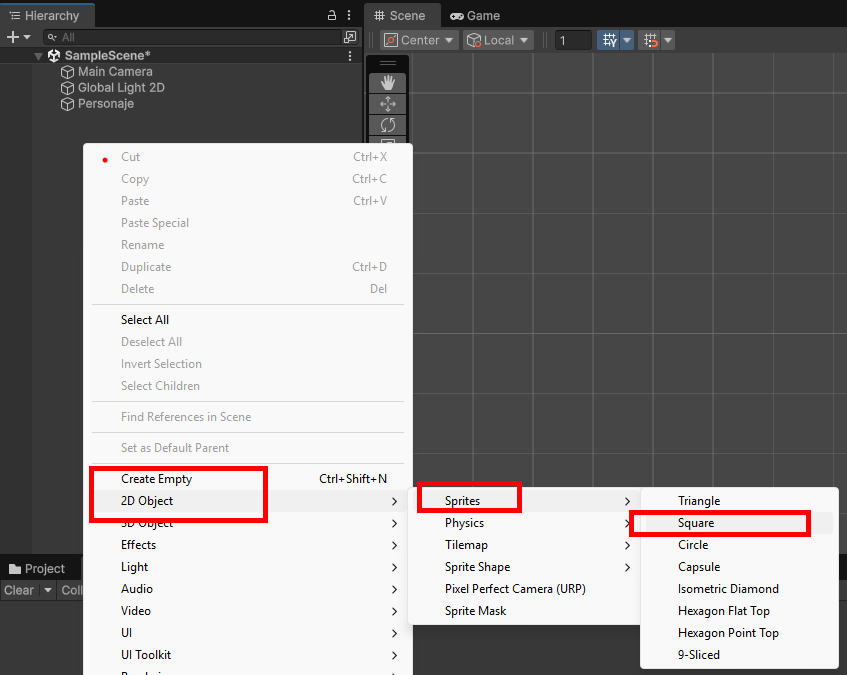
Task: Toggle grid visibility in Scene view
Action: tap(609, 40)
